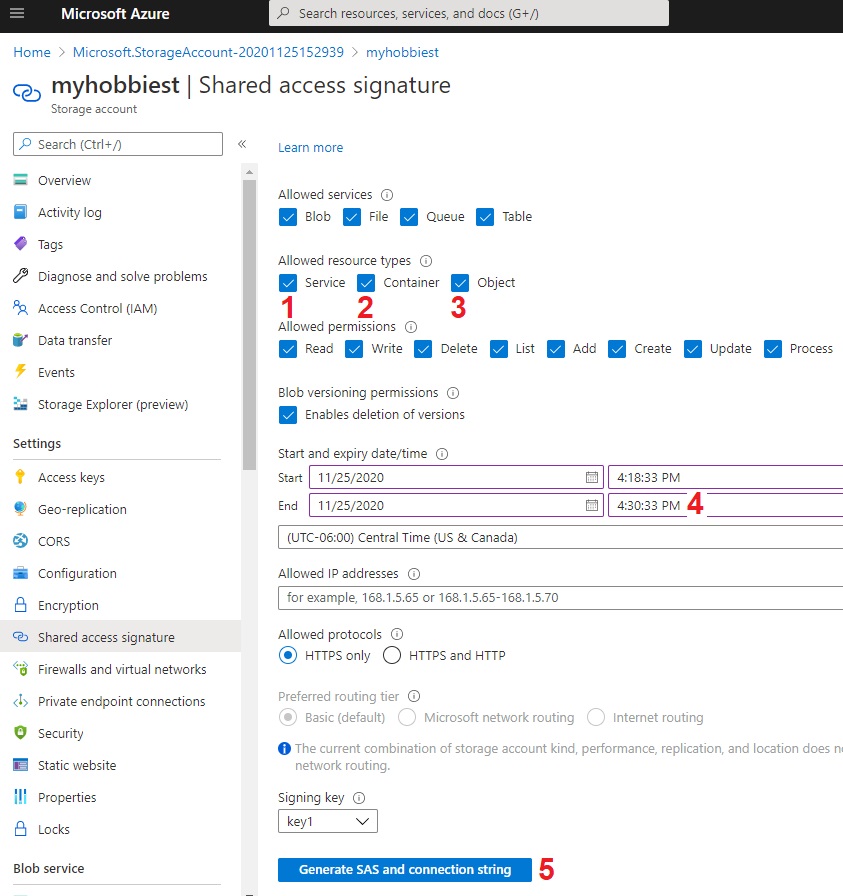Open the time zone dropdown
Screen dimensions: 843x896
(x=561, y=537)
